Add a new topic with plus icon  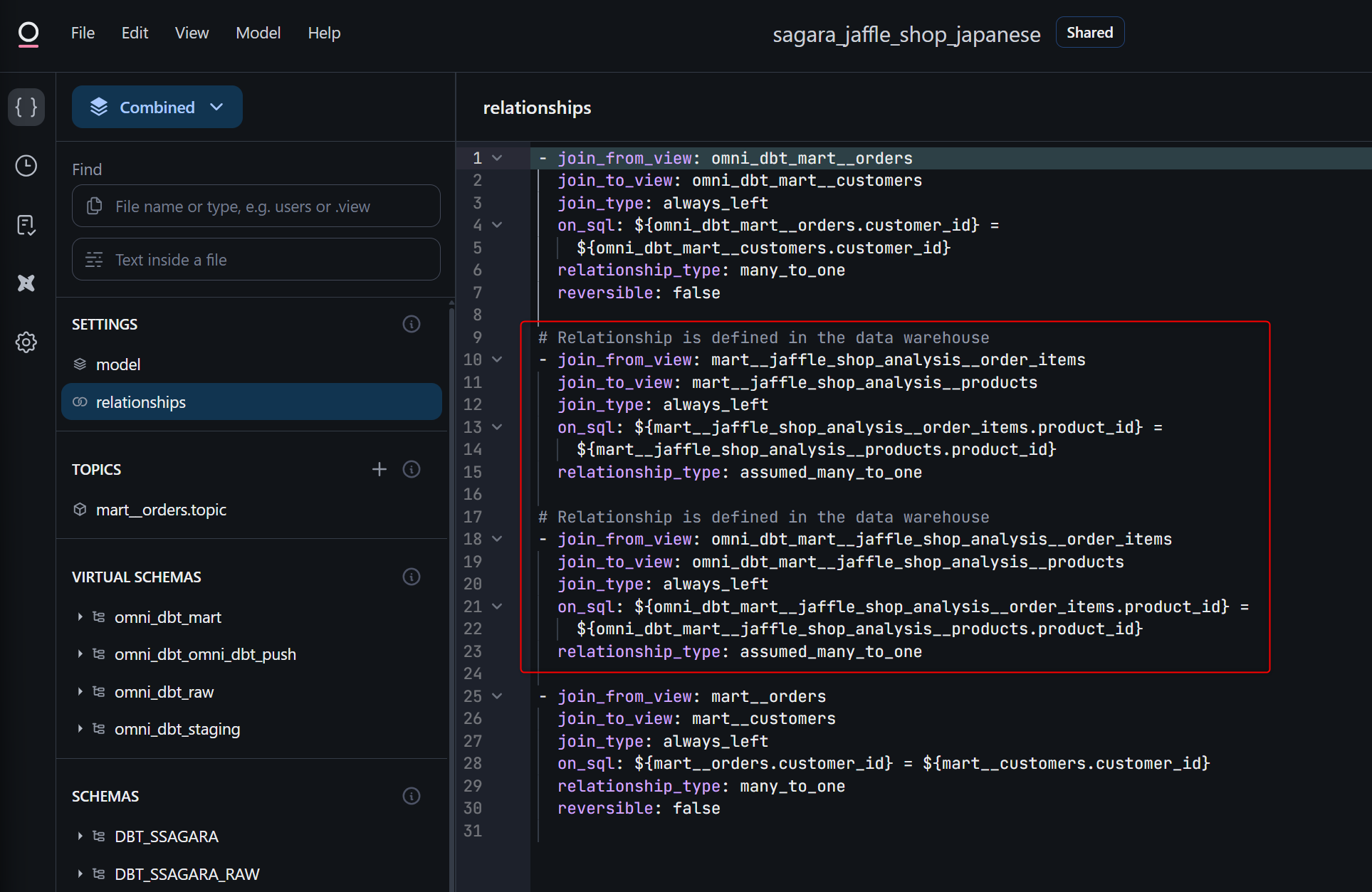click(x=379, y=469)
